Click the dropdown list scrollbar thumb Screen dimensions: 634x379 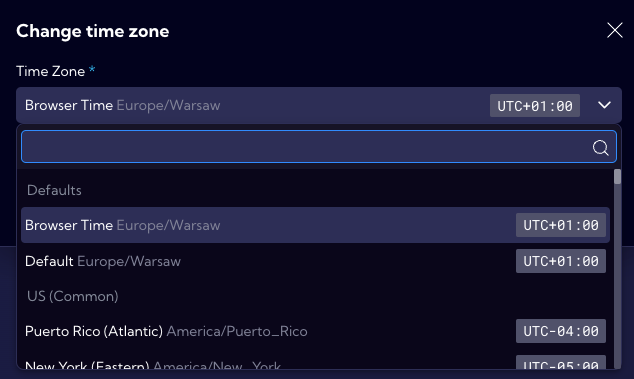617,177
